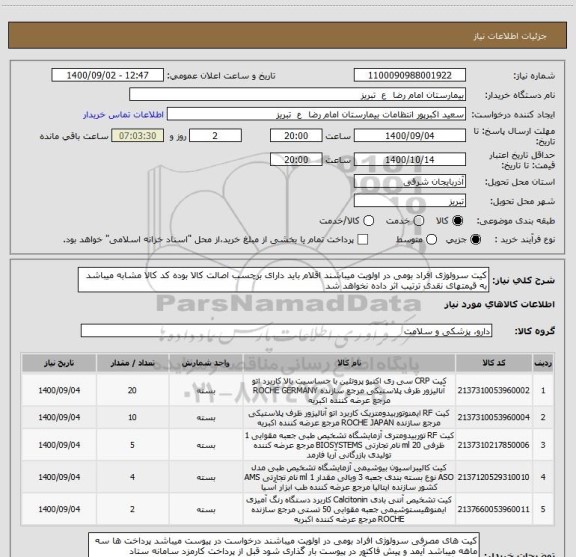Click quantity 20 in row 1
Viewport: 576px width, 557px height.
click(x=132, y=391)
